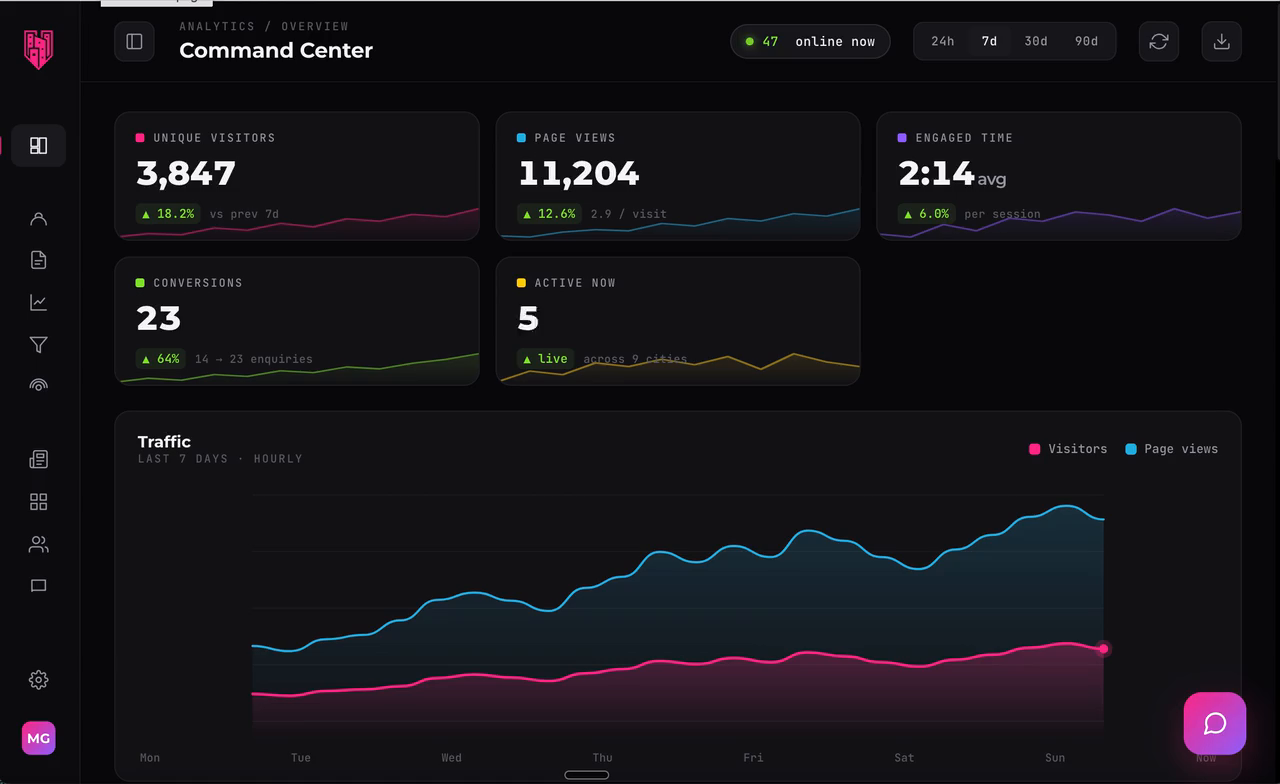Open the chat bubble floating button
Viewport: 1280px width, 784px height.
click(1215, 723)
